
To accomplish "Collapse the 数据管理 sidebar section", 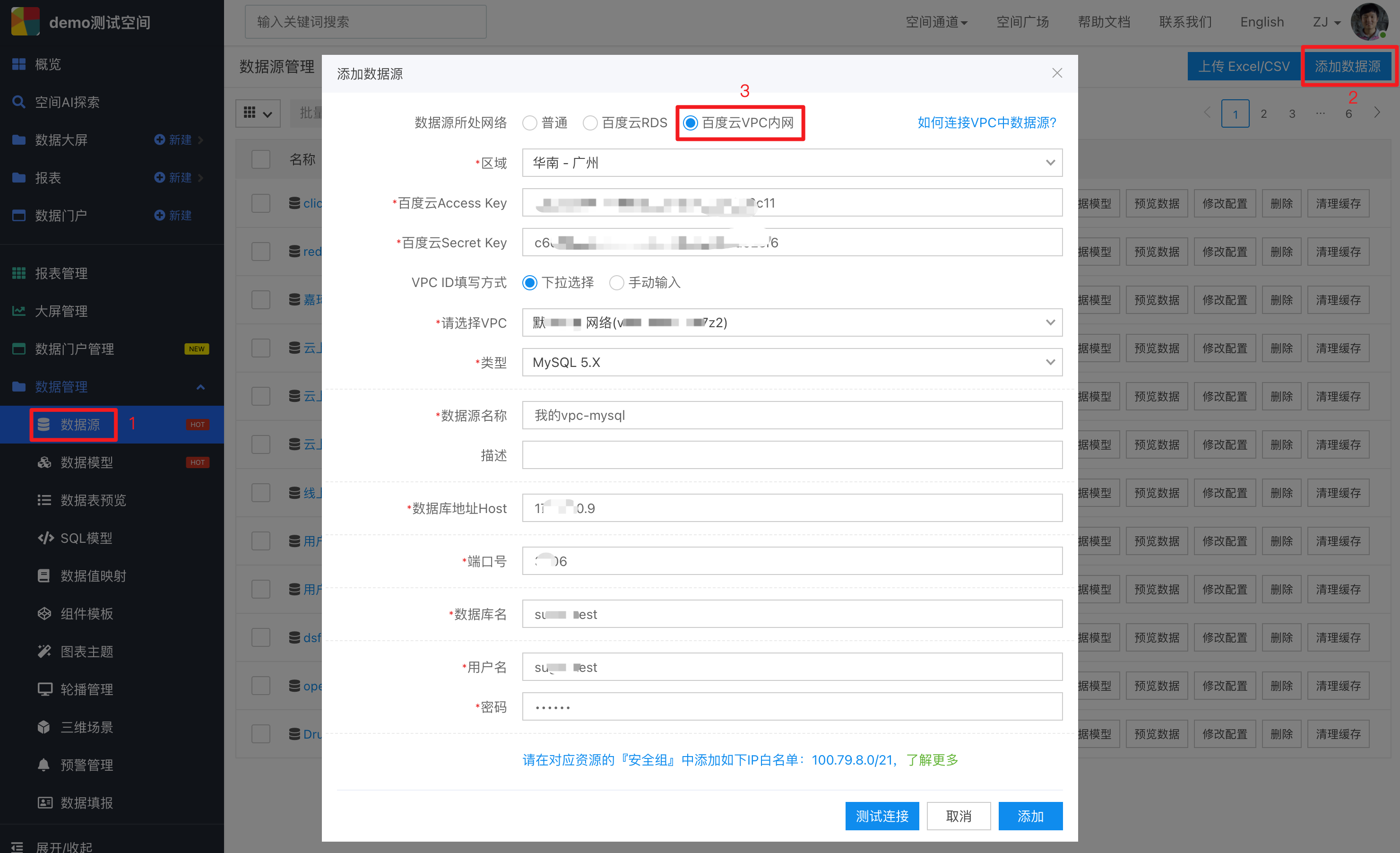I will 200,387.
